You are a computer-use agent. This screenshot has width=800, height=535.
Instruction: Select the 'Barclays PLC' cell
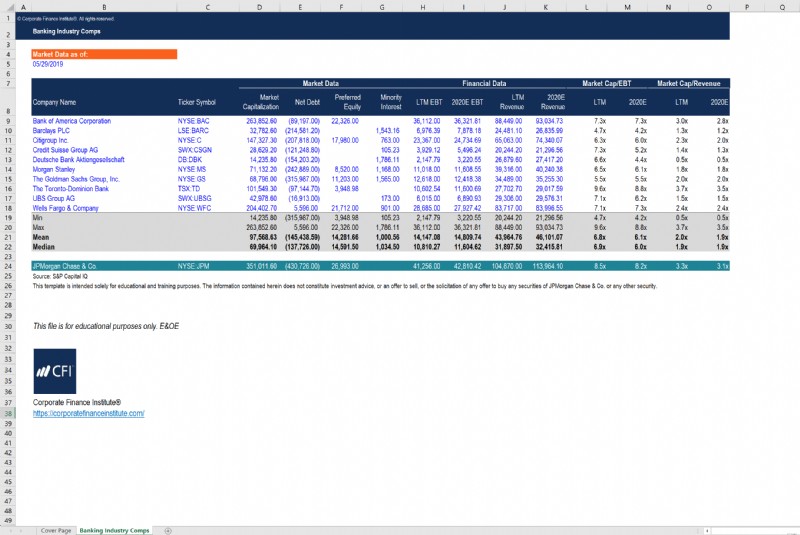pyautogui.click(x=51, y=131)
